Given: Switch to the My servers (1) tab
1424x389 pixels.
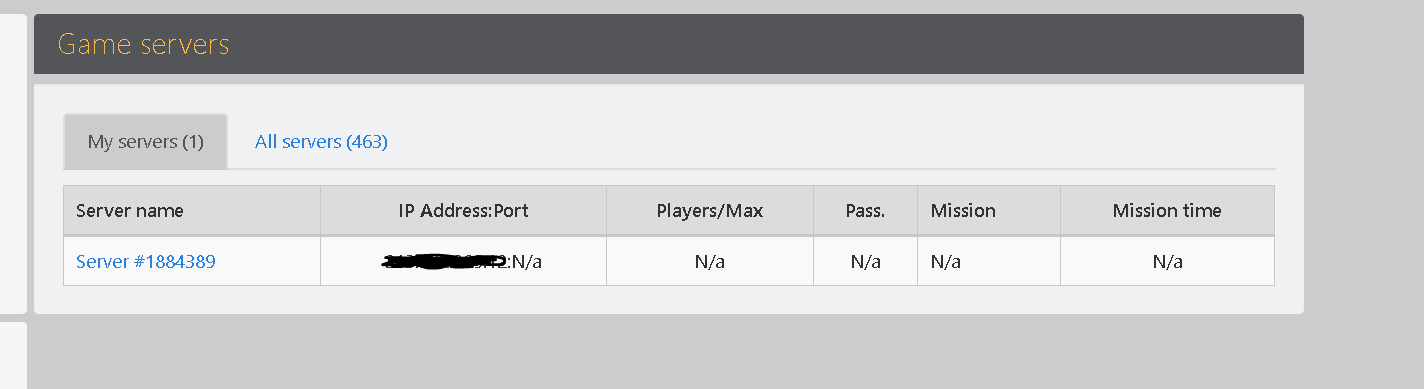Looking at the screenshot, I should click(146, 142).
